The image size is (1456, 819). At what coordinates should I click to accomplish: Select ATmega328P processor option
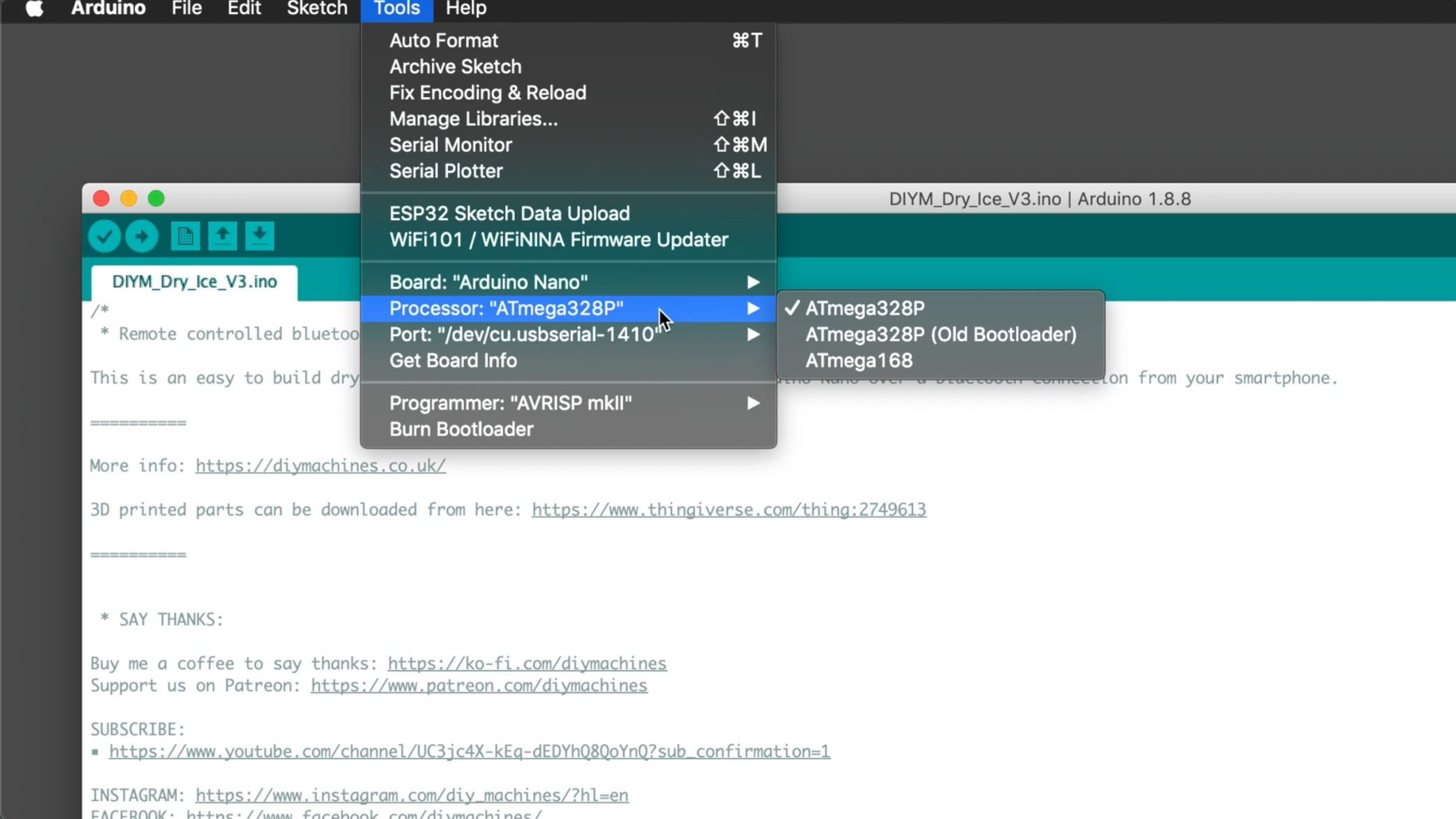[940, 308]
